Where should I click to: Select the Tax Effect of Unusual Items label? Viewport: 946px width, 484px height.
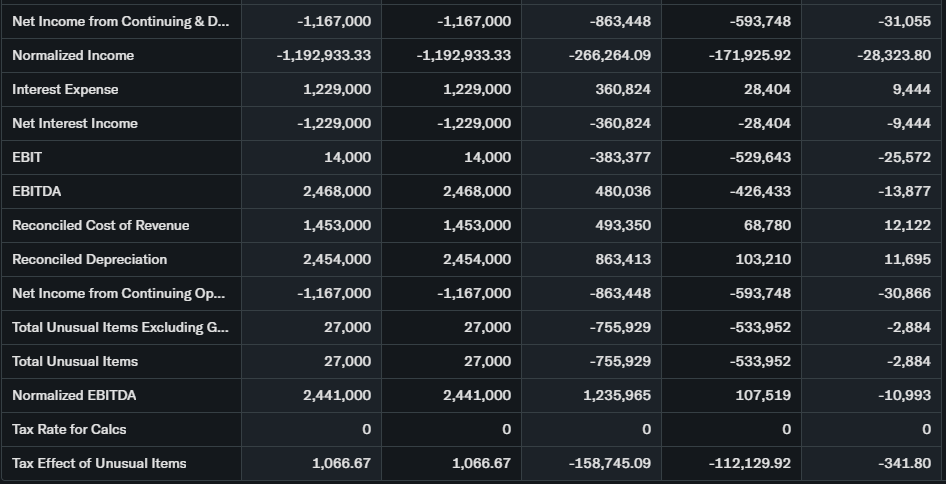click(x=99, y=463)
